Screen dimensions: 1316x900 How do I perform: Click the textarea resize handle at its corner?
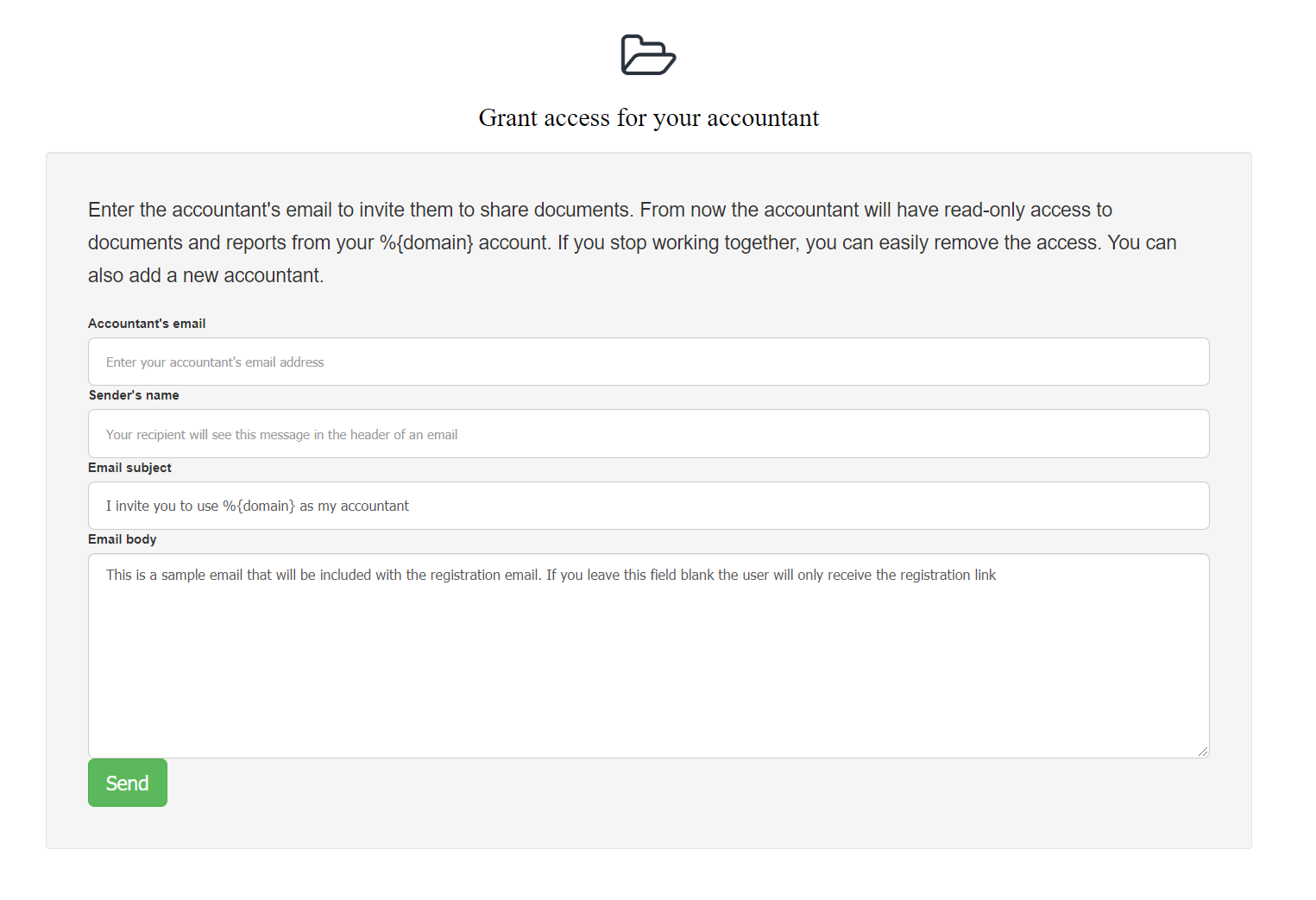point(1205,752)
